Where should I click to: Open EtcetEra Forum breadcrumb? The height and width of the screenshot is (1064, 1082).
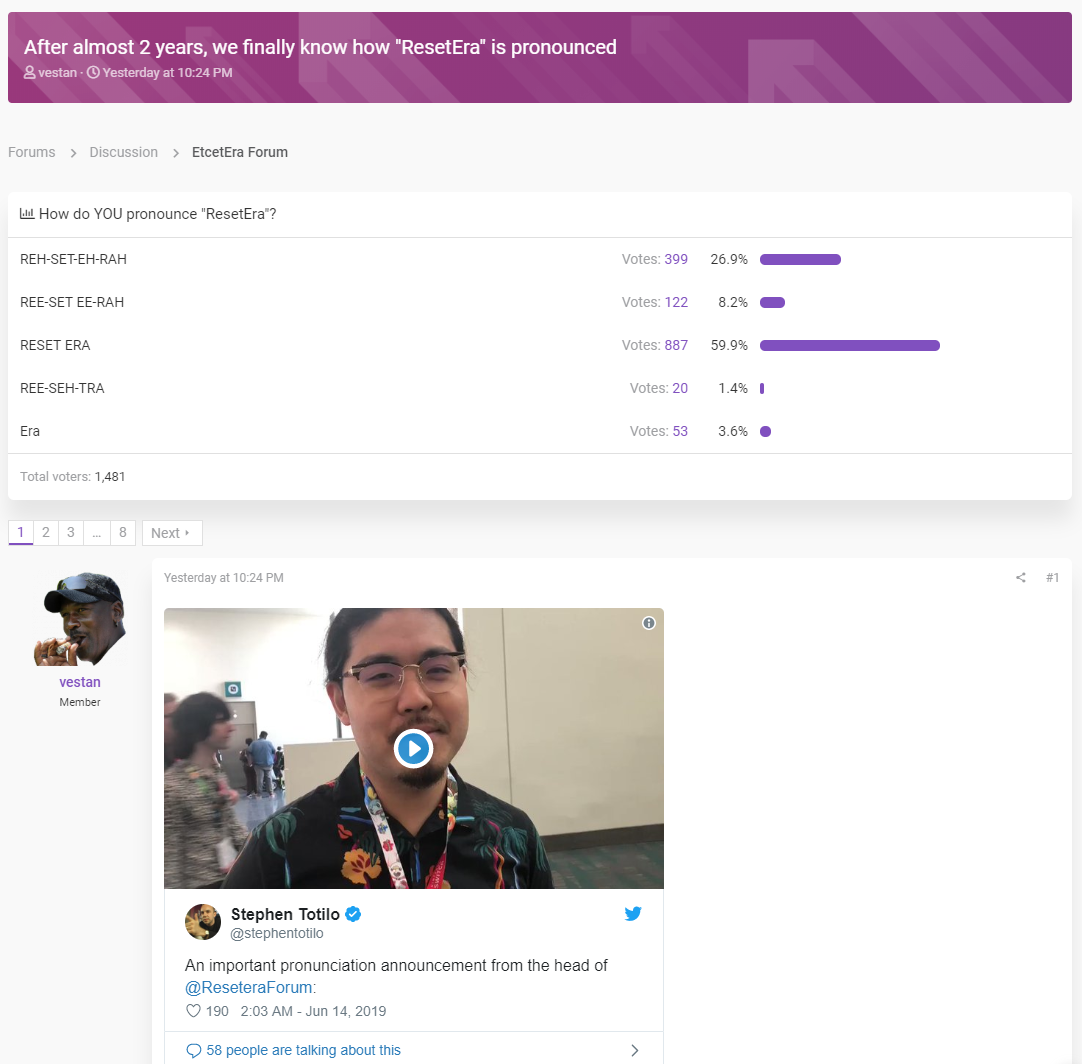(239, 152)
